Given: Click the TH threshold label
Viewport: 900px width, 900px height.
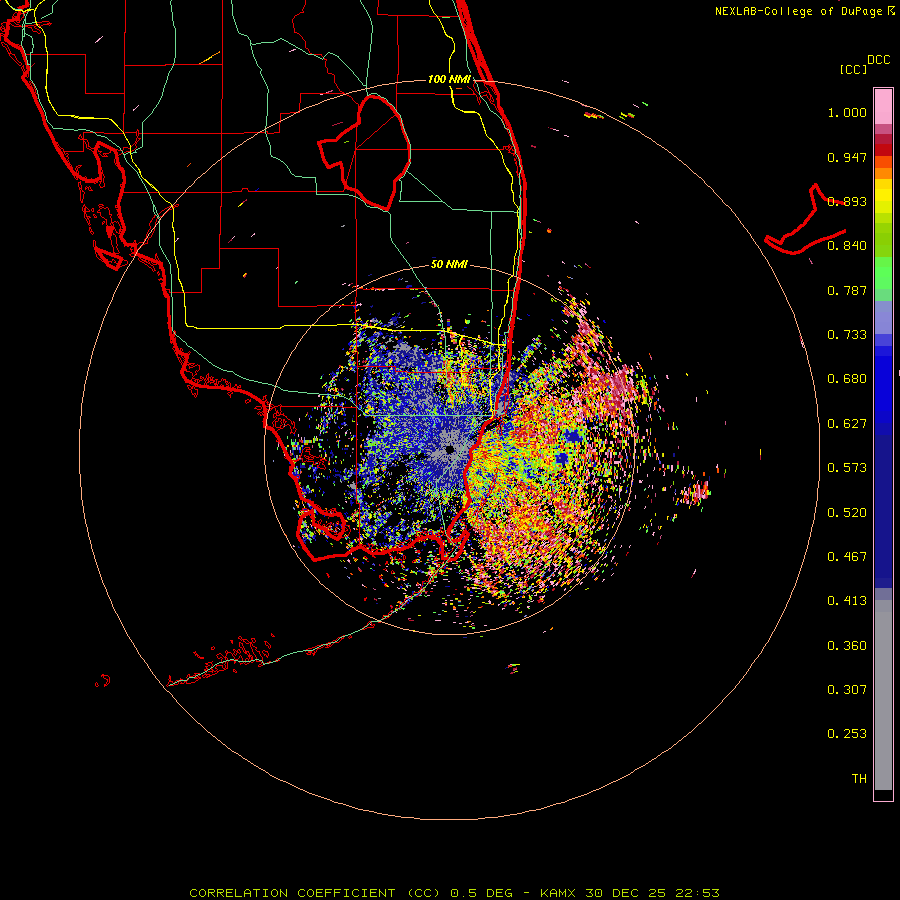Looking at the screenshot, I should (x=859, y=779).
